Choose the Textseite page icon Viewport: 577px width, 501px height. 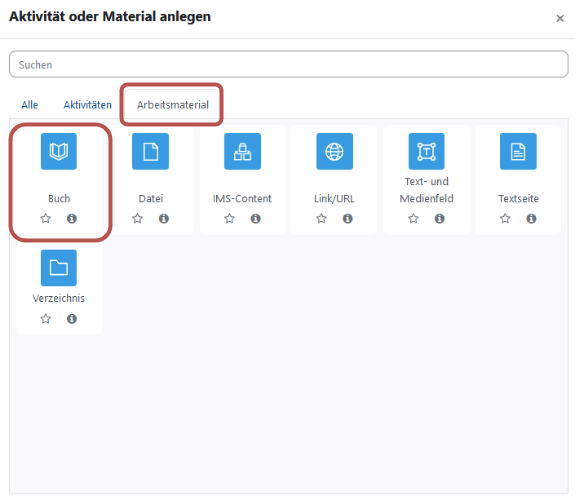(518, 151)
